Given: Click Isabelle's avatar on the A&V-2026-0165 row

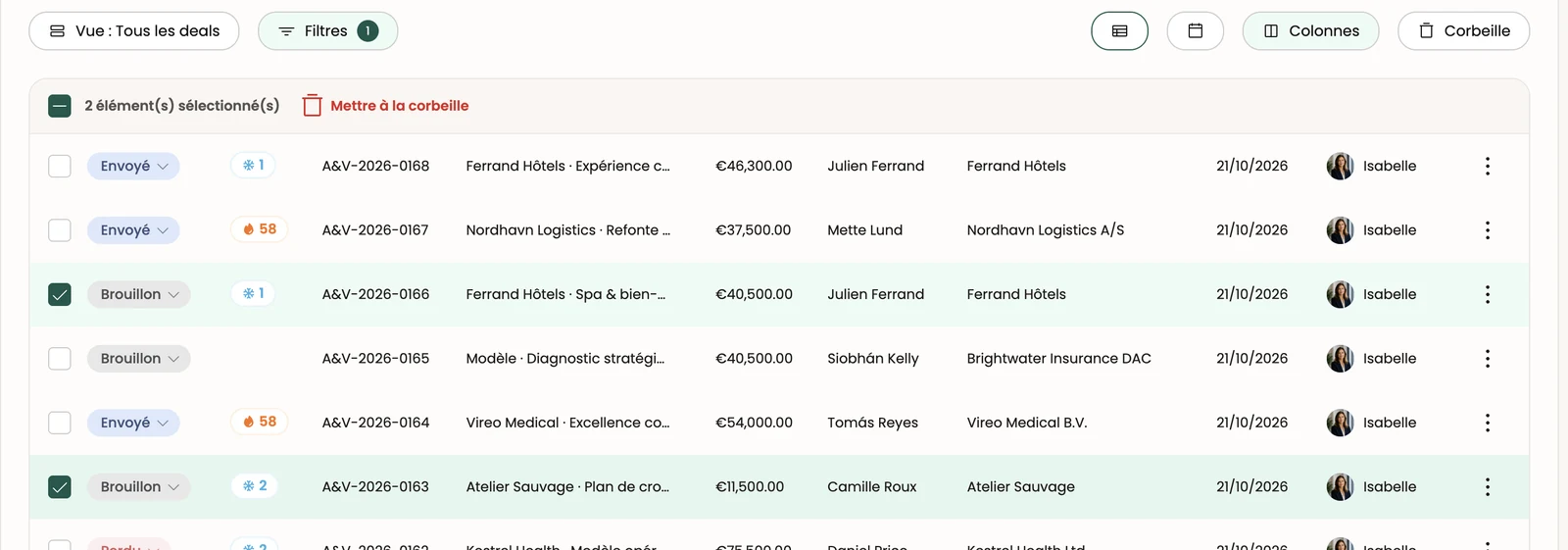Looking at the screenshot, I should [1340, 359].
